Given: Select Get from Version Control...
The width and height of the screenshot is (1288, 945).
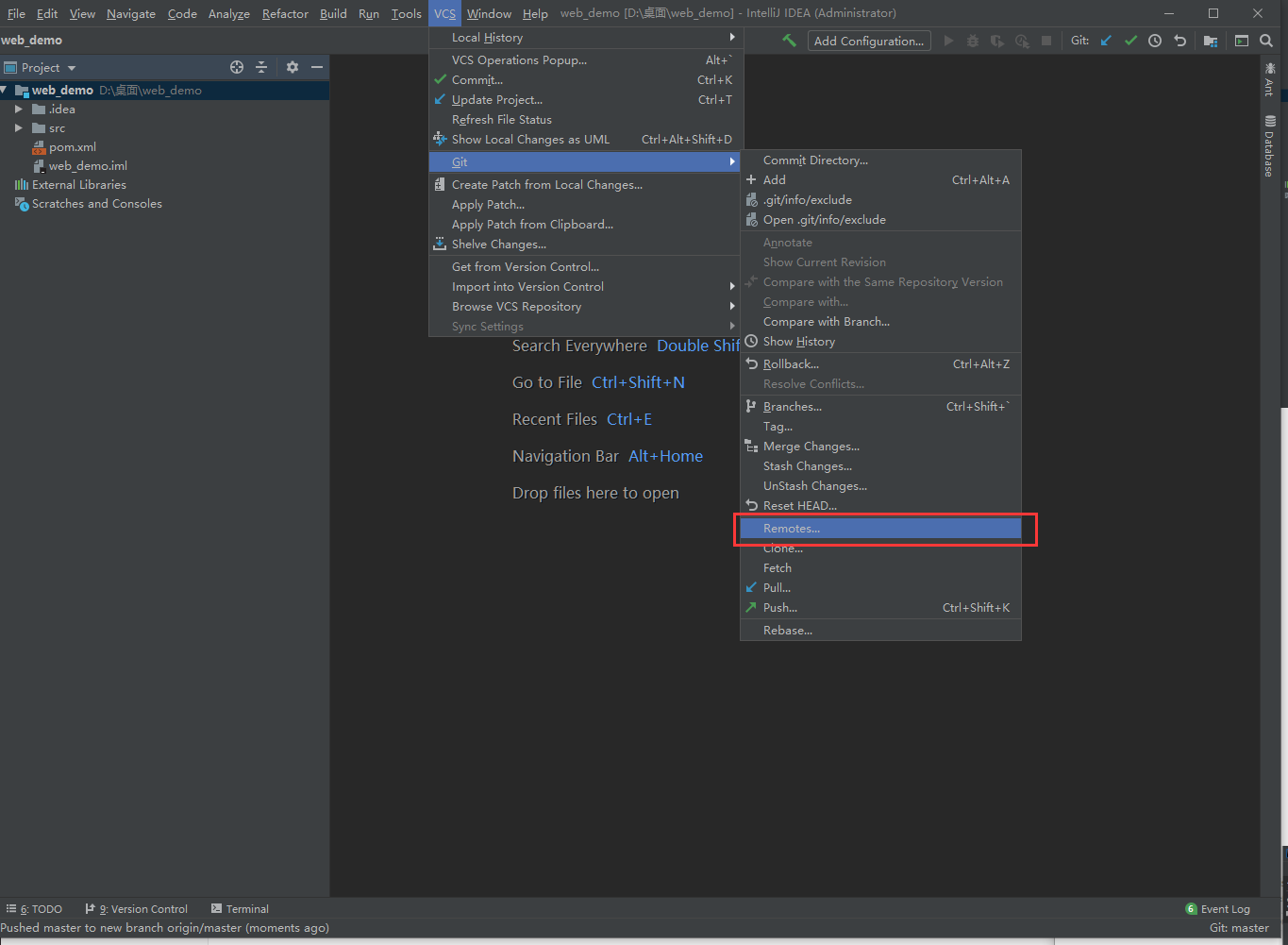Looking at the screenshot, I should (586, 267).
